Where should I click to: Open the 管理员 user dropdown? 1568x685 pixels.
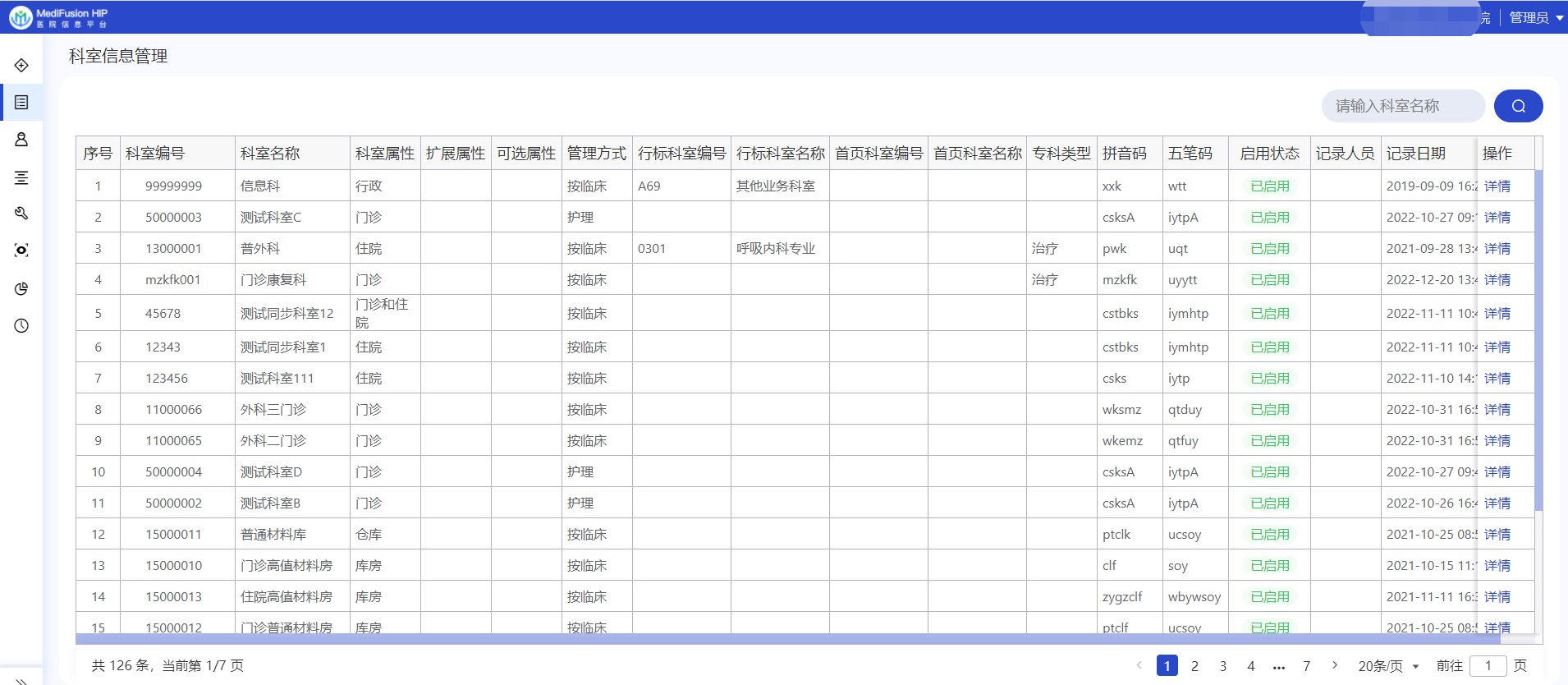pyautogui.click(x=1535, y=17)
